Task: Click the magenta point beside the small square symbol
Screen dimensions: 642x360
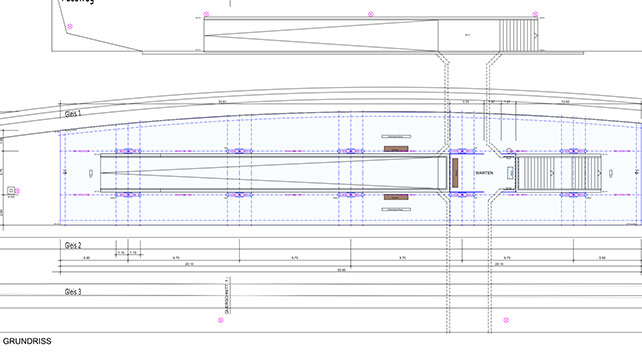Action: pyautogui.click(x=17, y=191)
